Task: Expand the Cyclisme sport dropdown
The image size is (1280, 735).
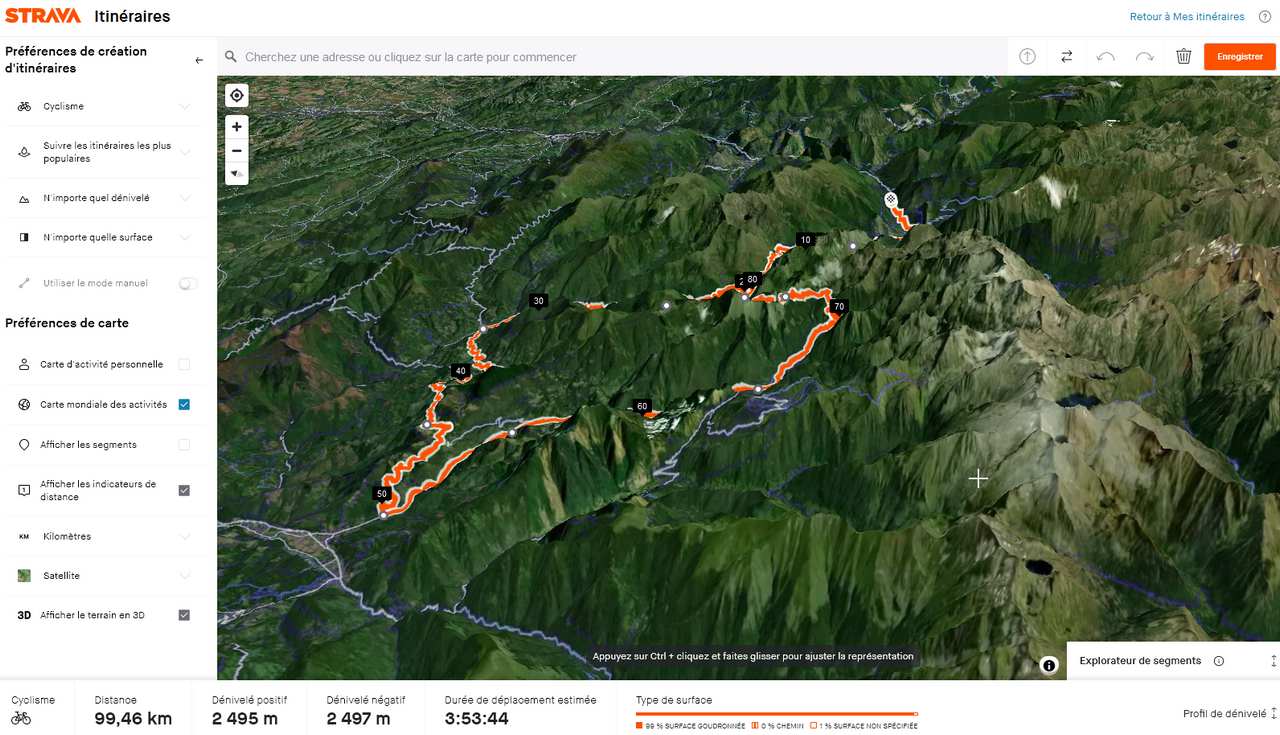Action: pos(104,106)
